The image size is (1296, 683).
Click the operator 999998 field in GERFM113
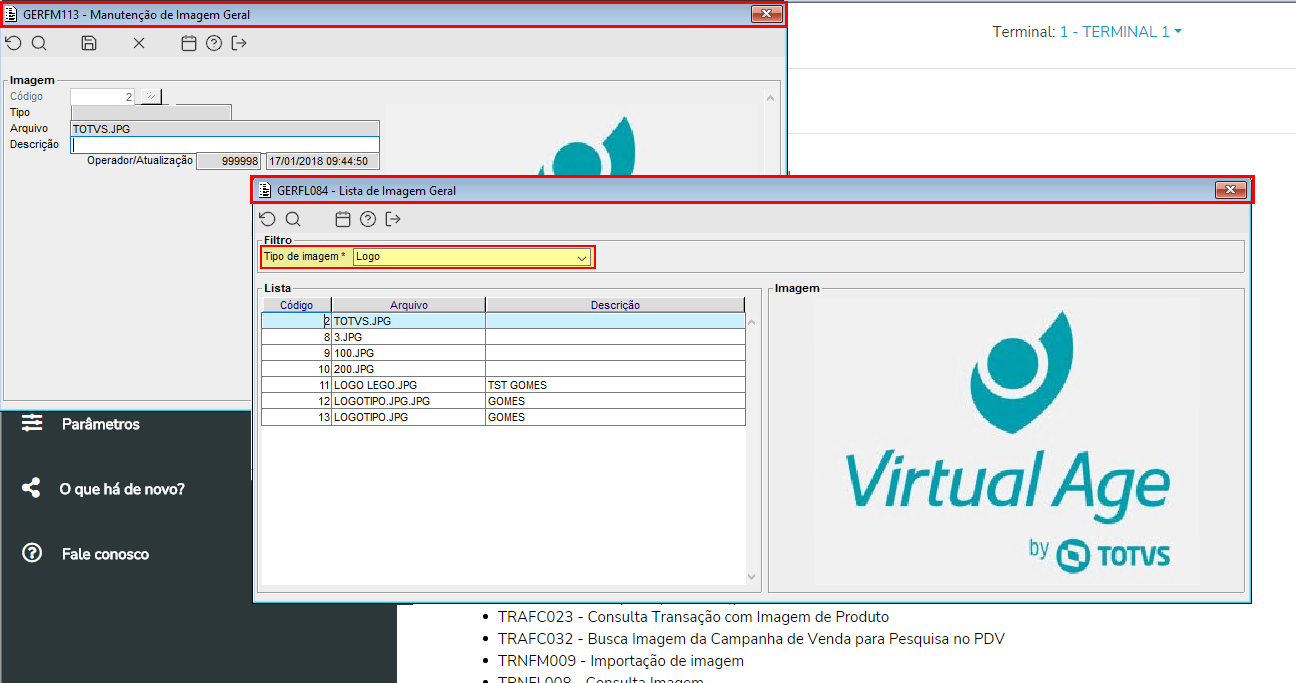229,161
